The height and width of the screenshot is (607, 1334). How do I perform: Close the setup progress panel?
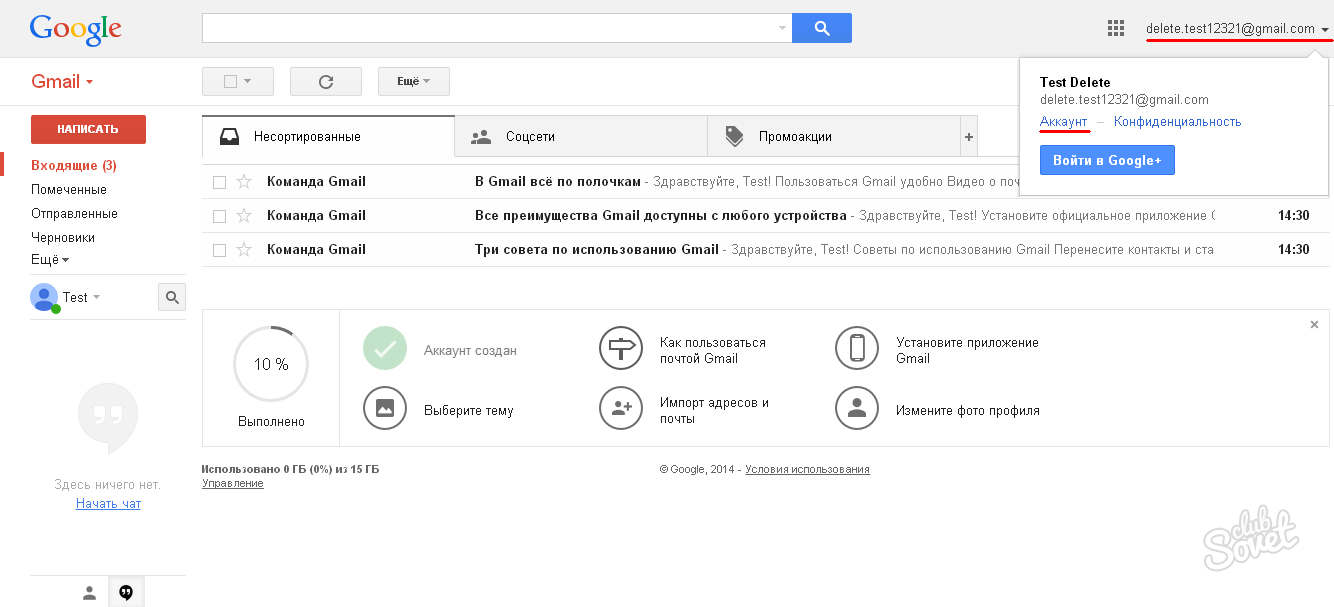coord(1314,324)
